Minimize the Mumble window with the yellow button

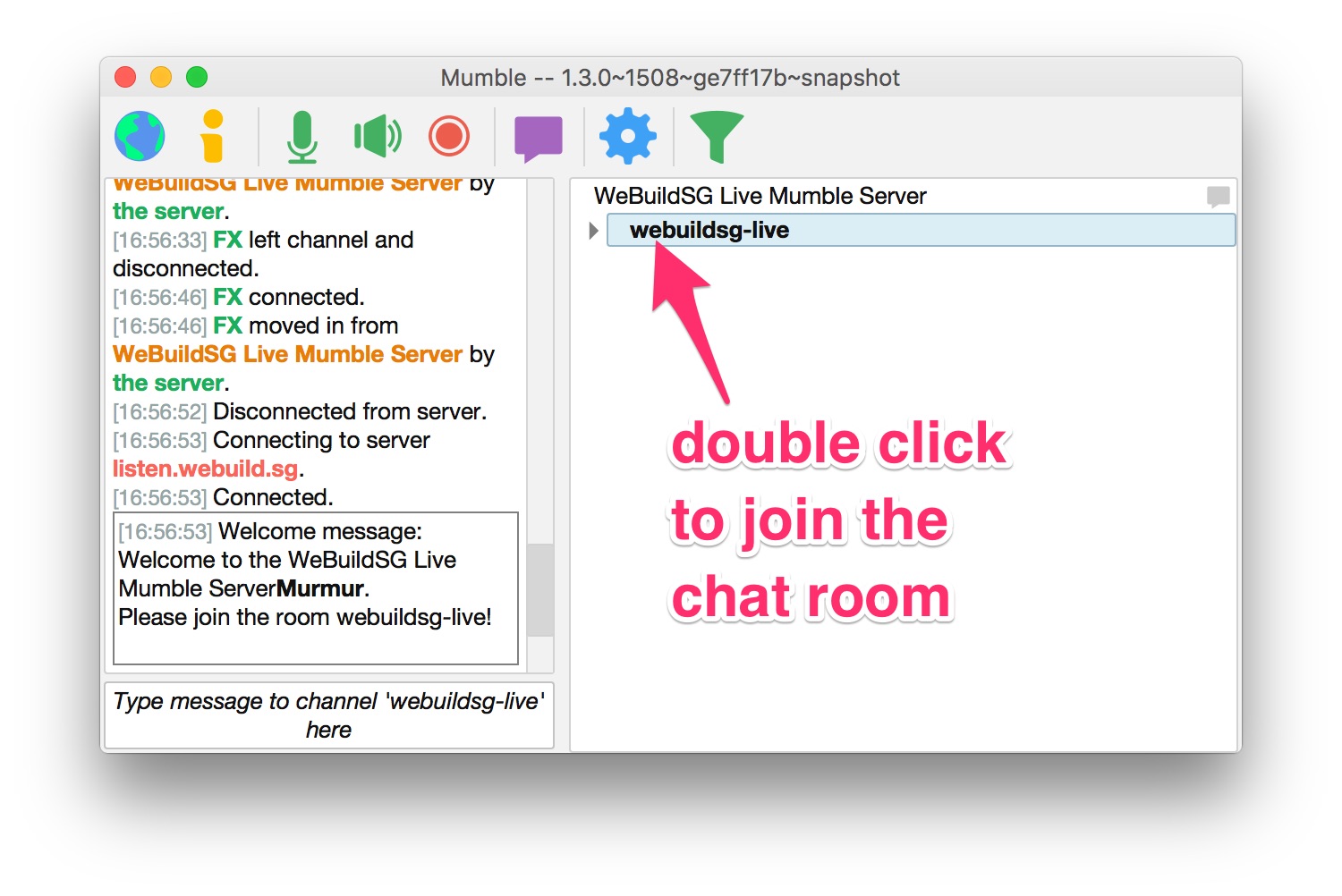point(161,78)
